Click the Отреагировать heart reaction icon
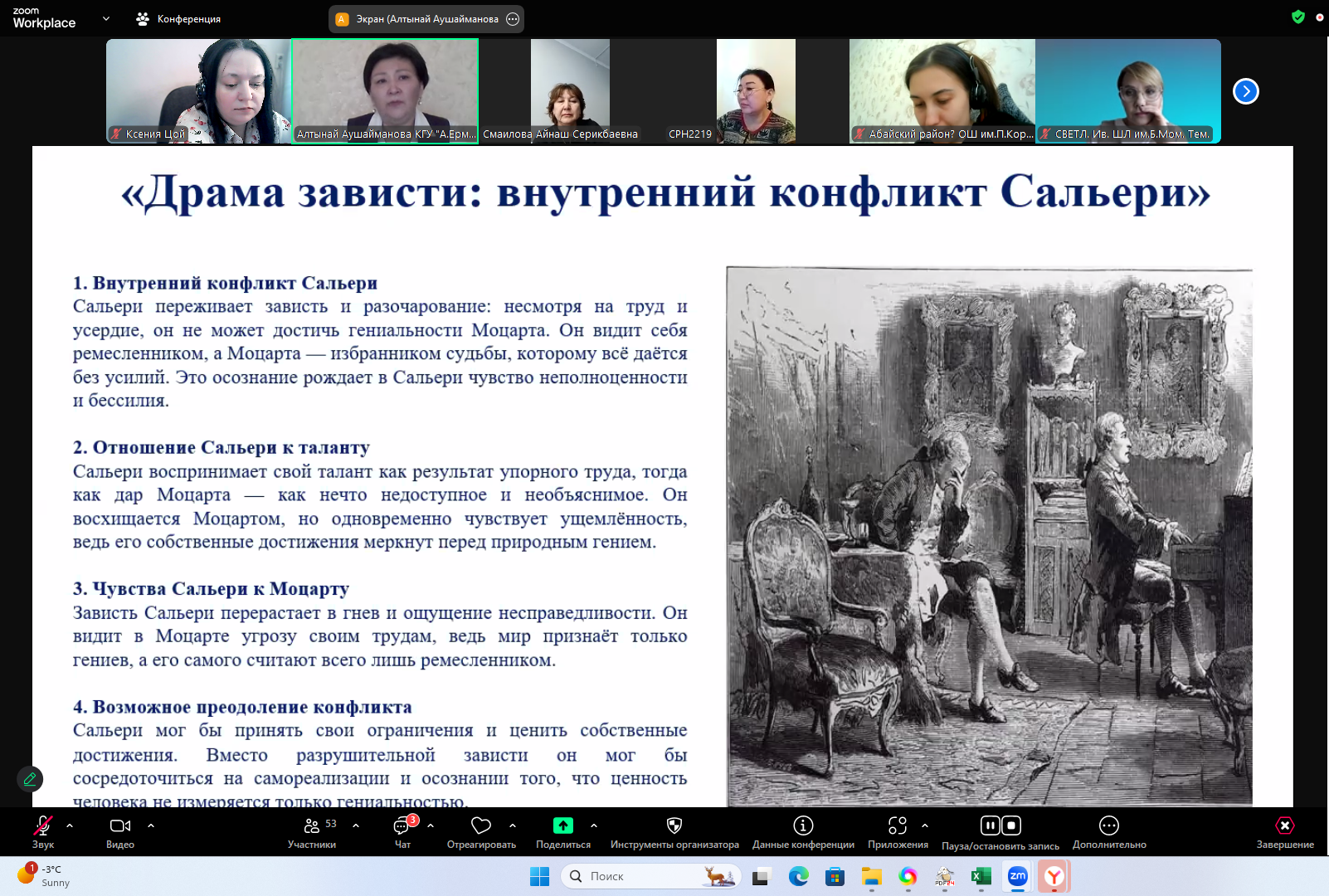The image size is (1329, 896). pyautogui.click(x=481, y=826)
